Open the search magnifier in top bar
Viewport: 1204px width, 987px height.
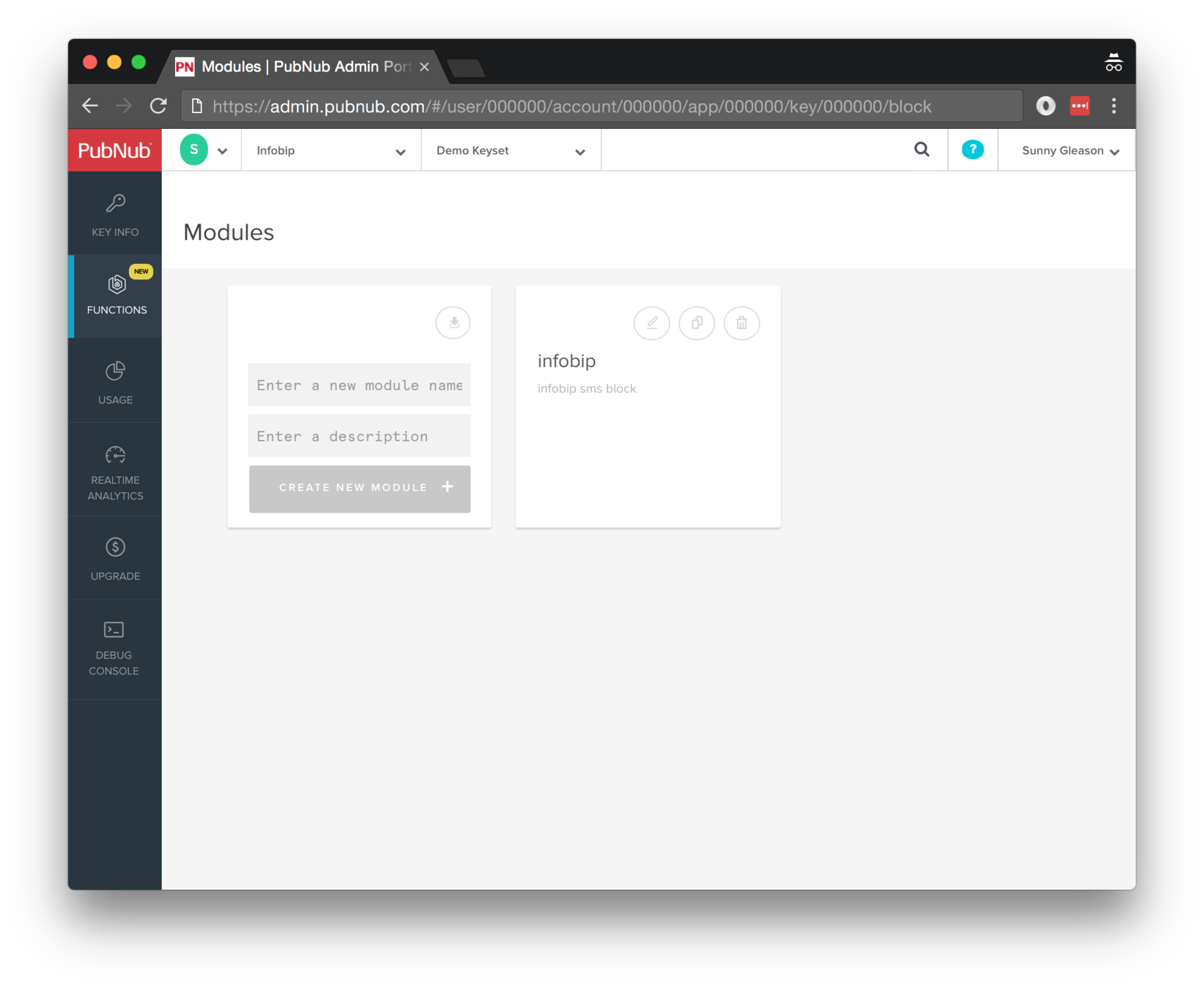922,150
